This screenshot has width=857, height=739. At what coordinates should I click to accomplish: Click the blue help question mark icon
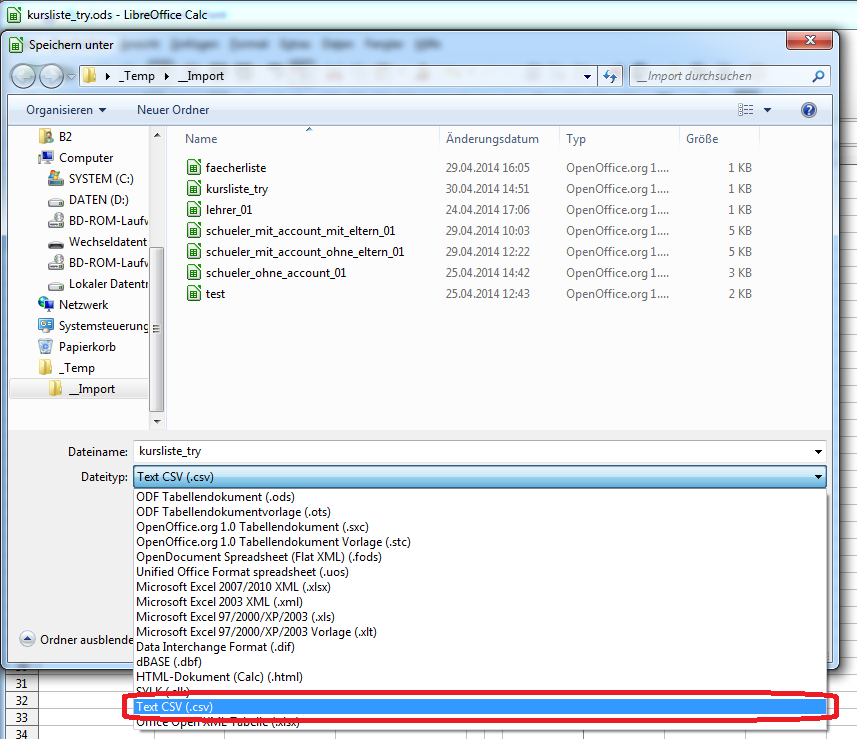pyautogui.click(x=809, y=110)
